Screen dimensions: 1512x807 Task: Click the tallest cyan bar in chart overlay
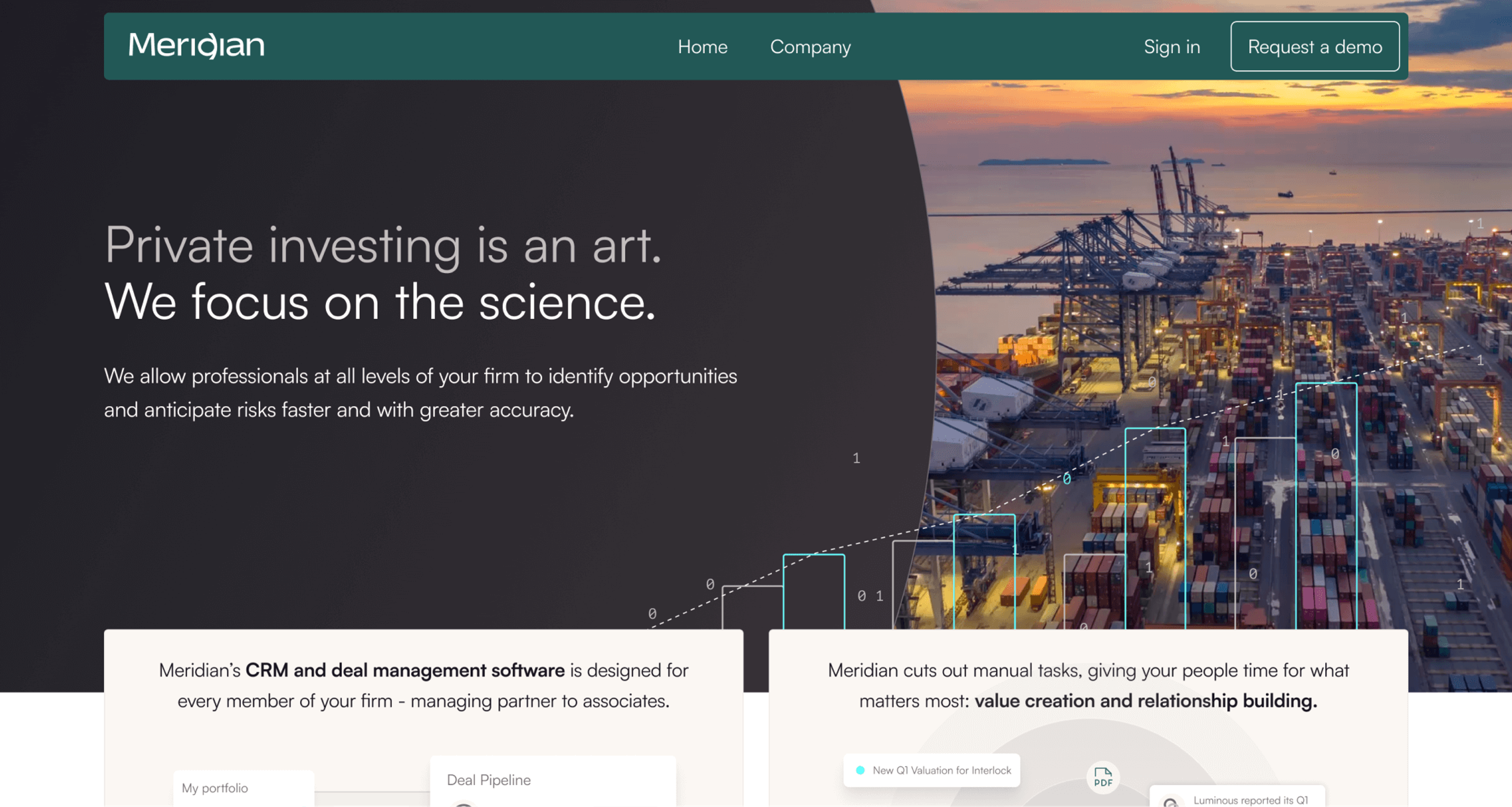click(1326, 506)
